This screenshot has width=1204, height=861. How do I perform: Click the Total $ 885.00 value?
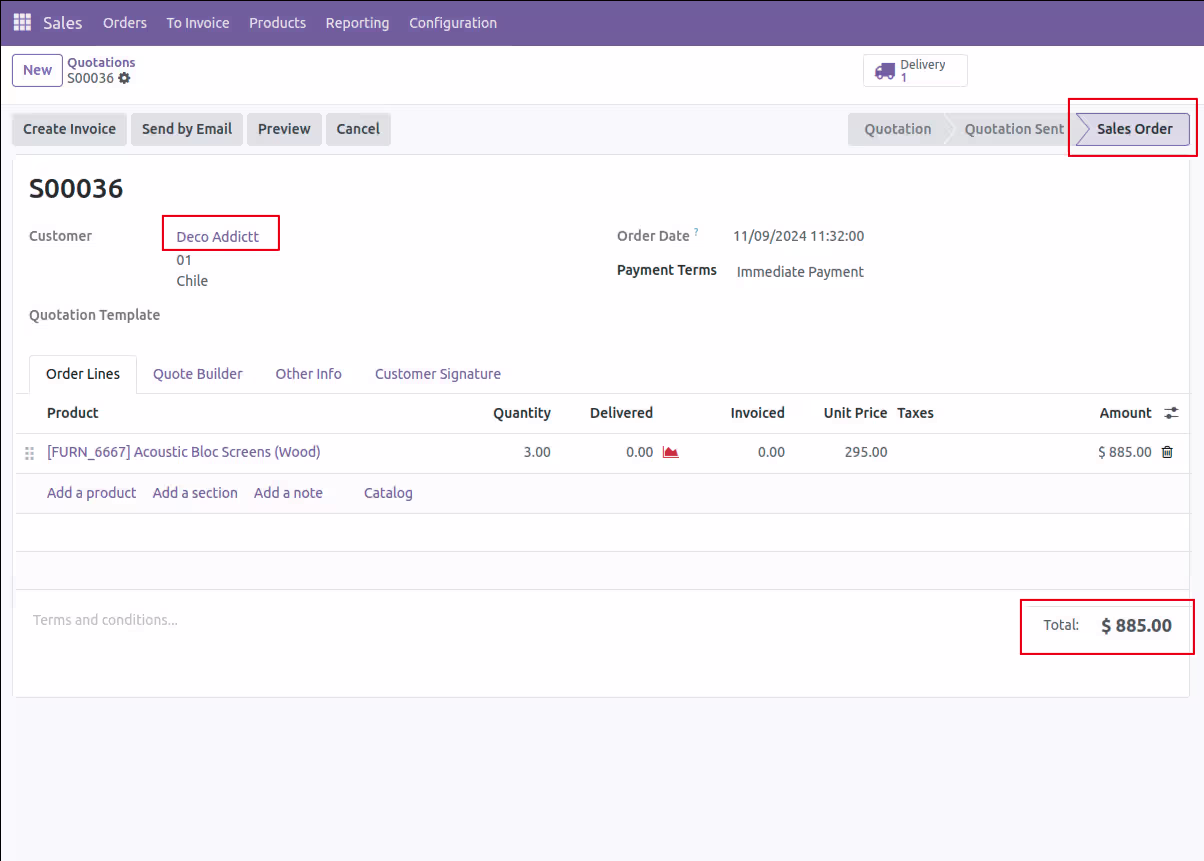click(1136, 626)
